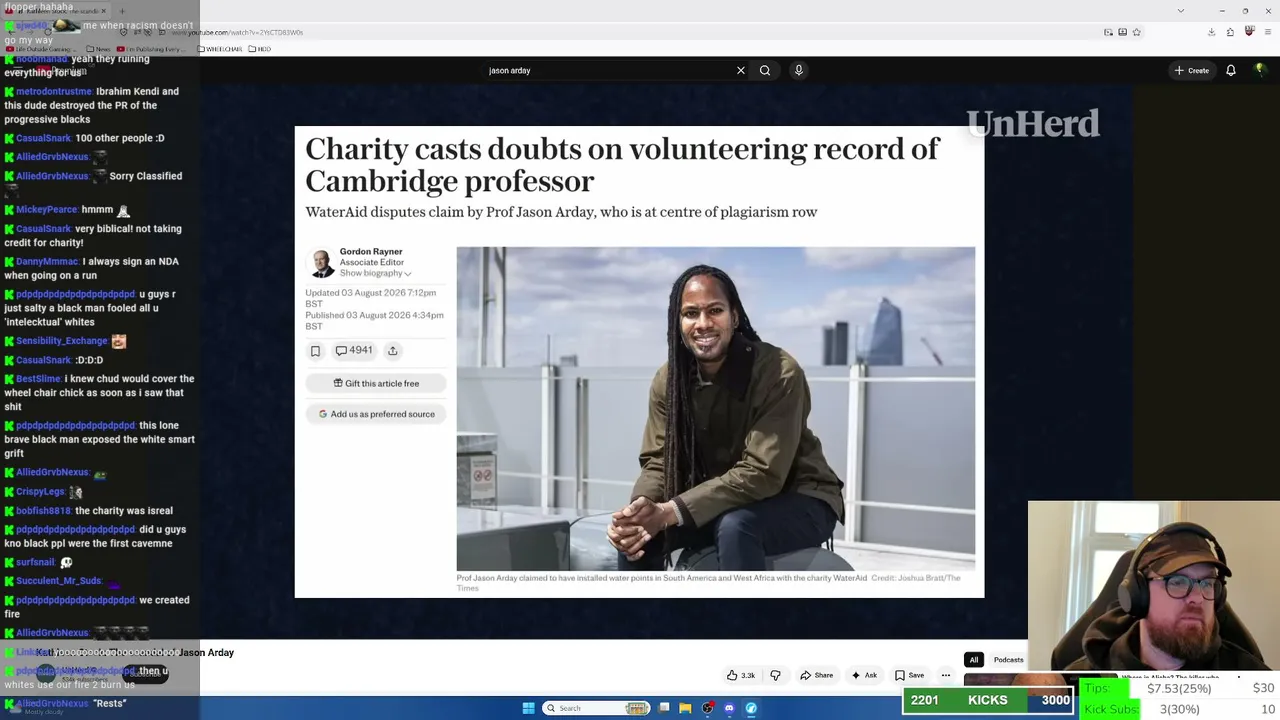Click the UnHerd logo in the video

[1033, 123]
